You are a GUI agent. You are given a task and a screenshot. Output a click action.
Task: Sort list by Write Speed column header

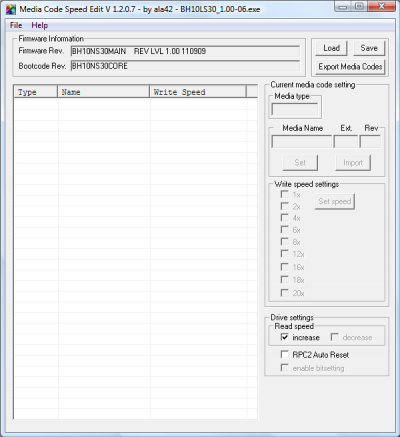(198, 92)
